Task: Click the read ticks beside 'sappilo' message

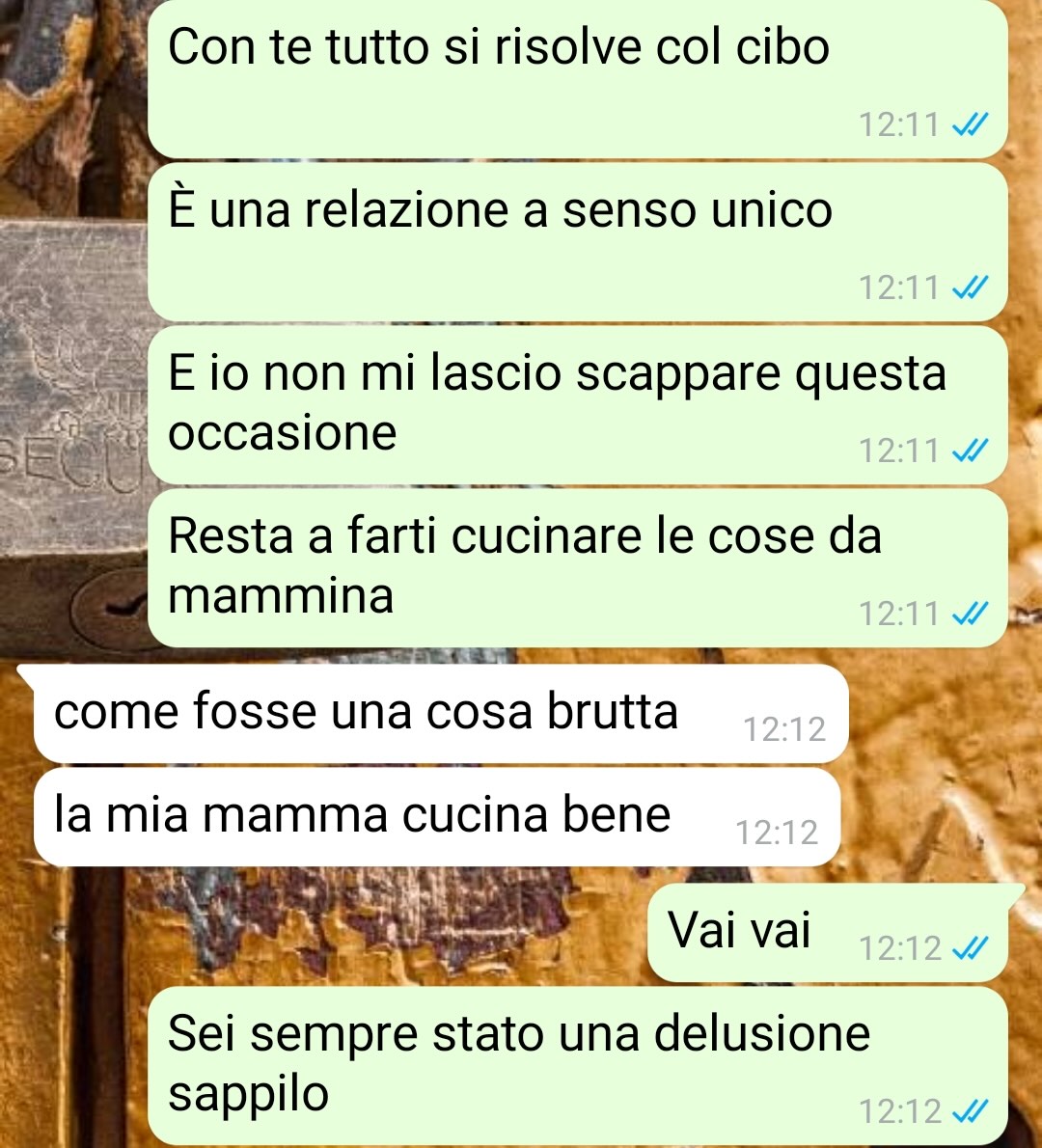Action: coord(971,1112)
